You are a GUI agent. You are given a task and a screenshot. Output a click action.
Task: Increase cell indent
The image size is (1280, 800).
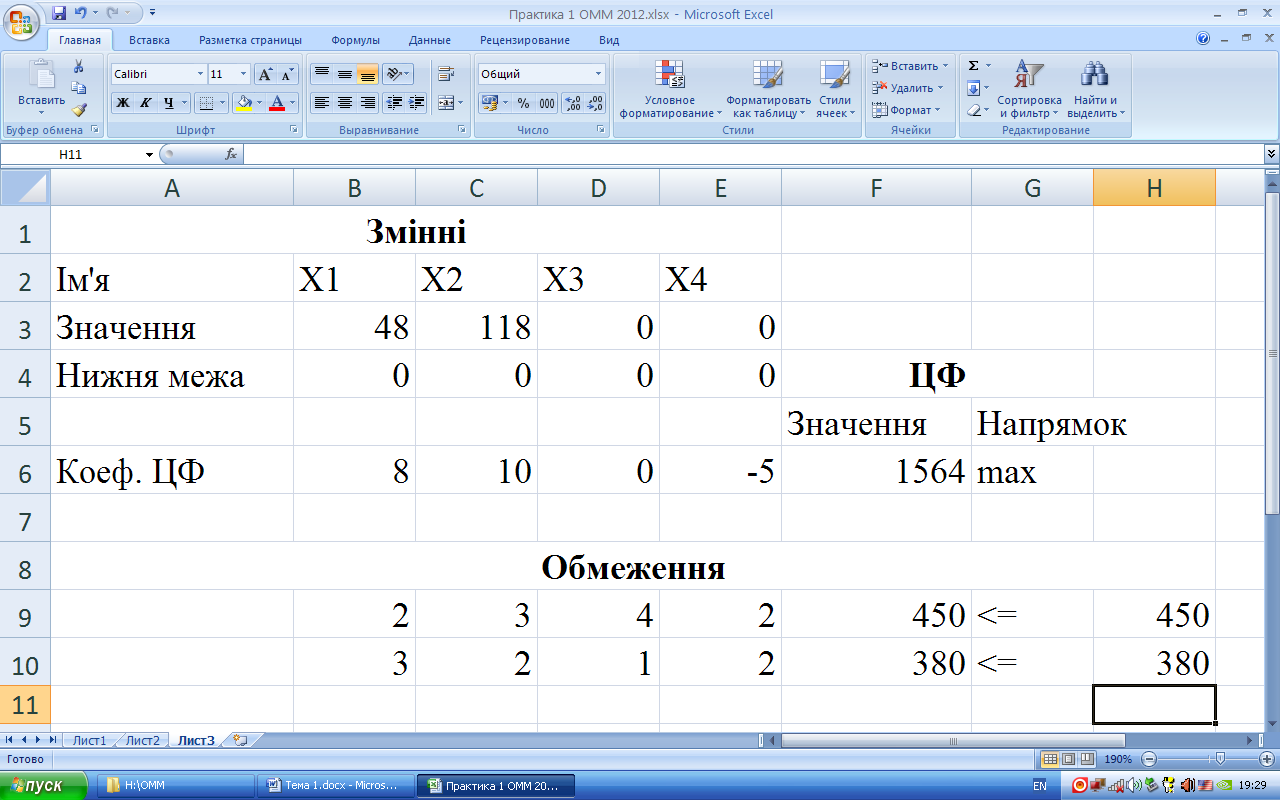416,102
